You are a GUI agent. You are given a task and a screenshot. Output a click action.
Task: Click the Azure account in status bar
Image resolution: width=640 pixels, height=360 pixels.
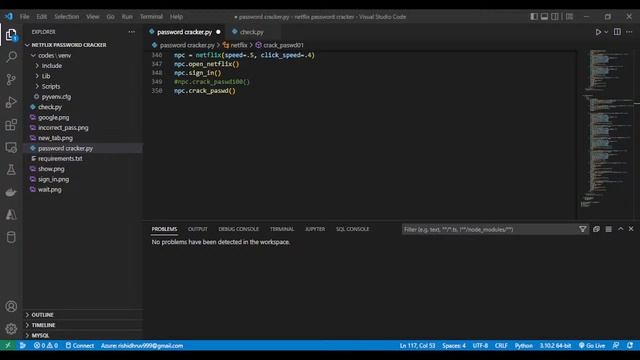coord(142,345)
